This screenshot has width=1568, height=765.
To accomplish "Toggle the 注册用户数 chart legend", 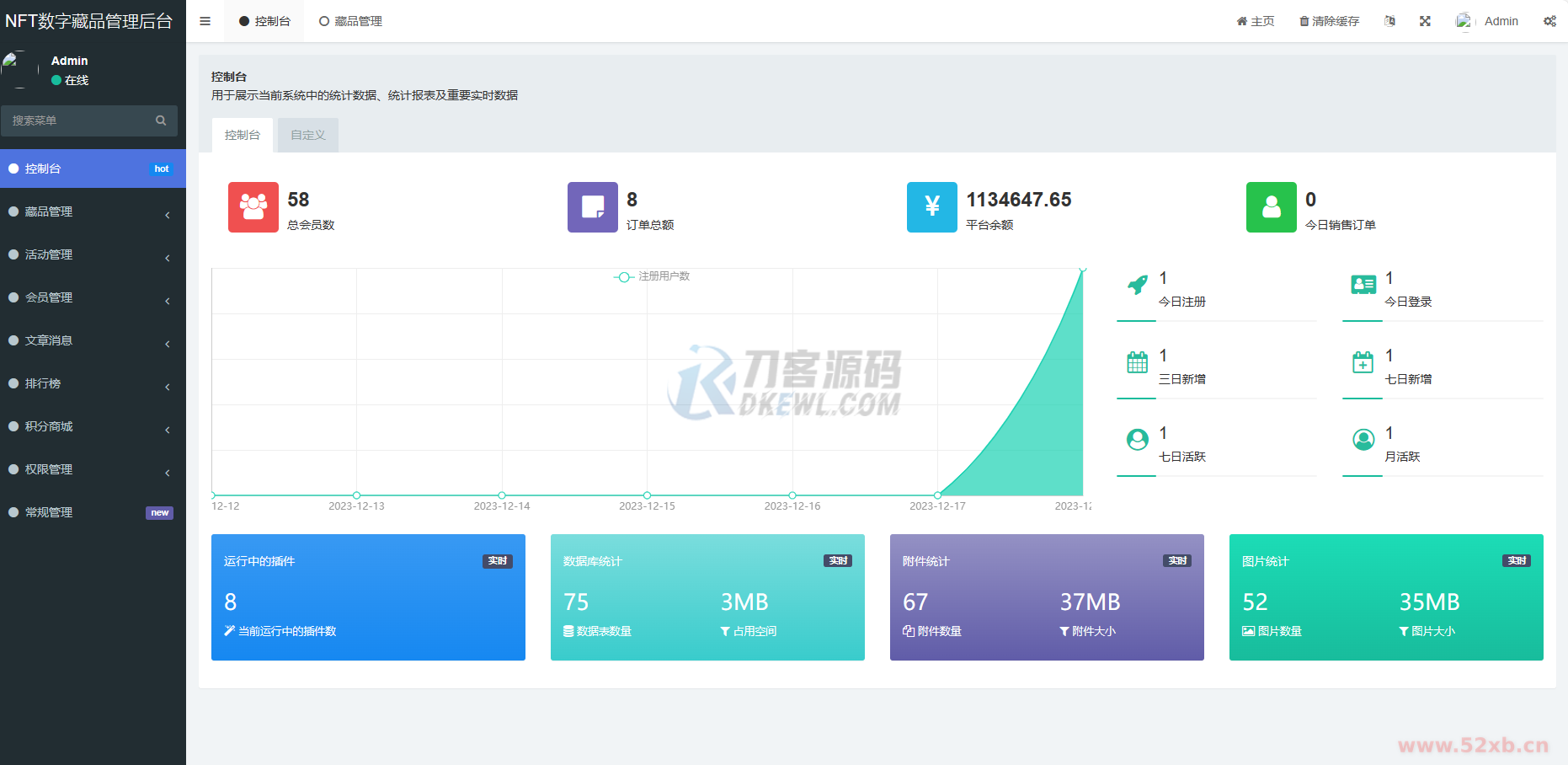I will click(652, 276).
